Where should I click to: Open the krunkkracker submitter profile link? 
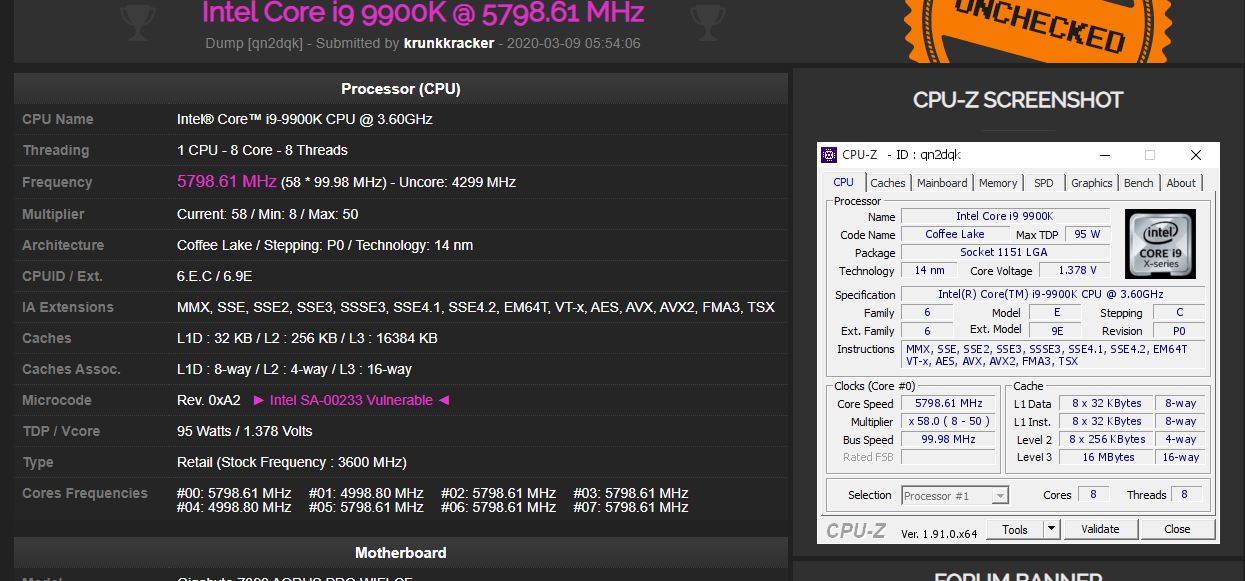(448, 43)
